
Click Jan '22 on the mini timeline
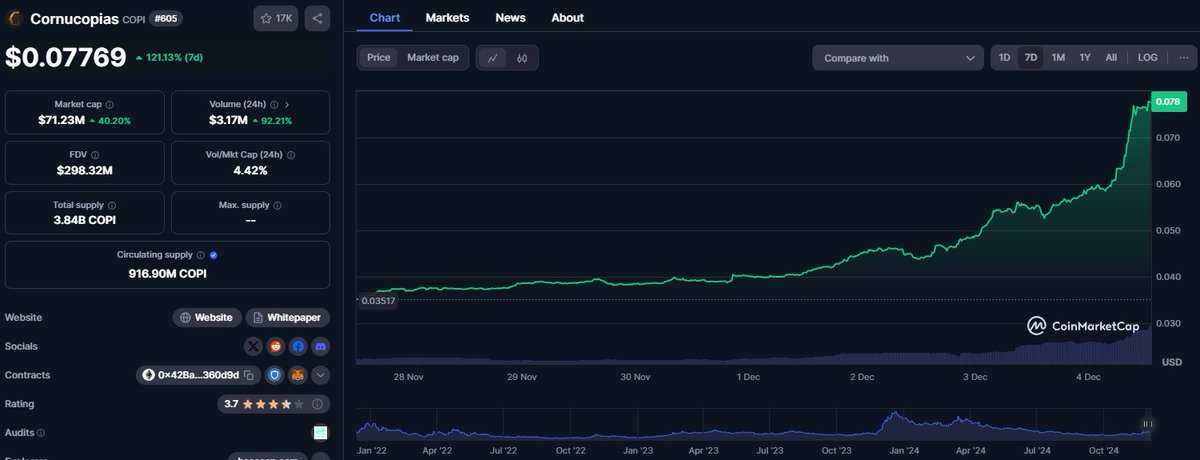coord(372,451)
